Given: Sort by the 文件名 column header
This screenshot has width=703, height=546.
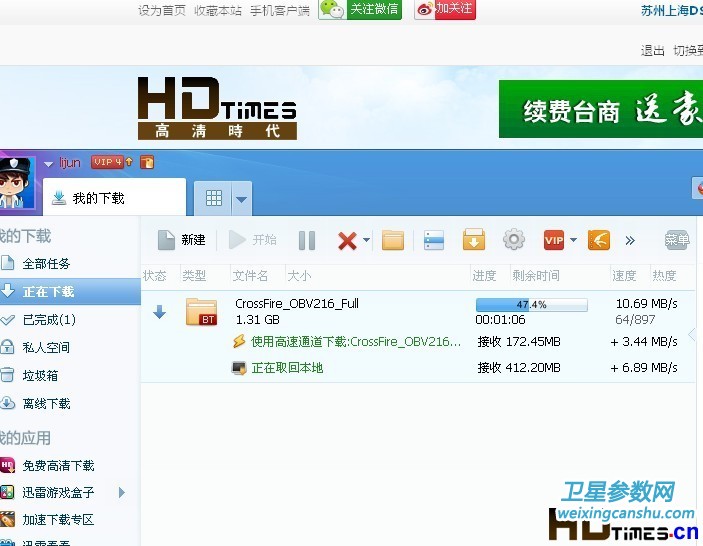Looking at the screenshot, I should point(249,275).
